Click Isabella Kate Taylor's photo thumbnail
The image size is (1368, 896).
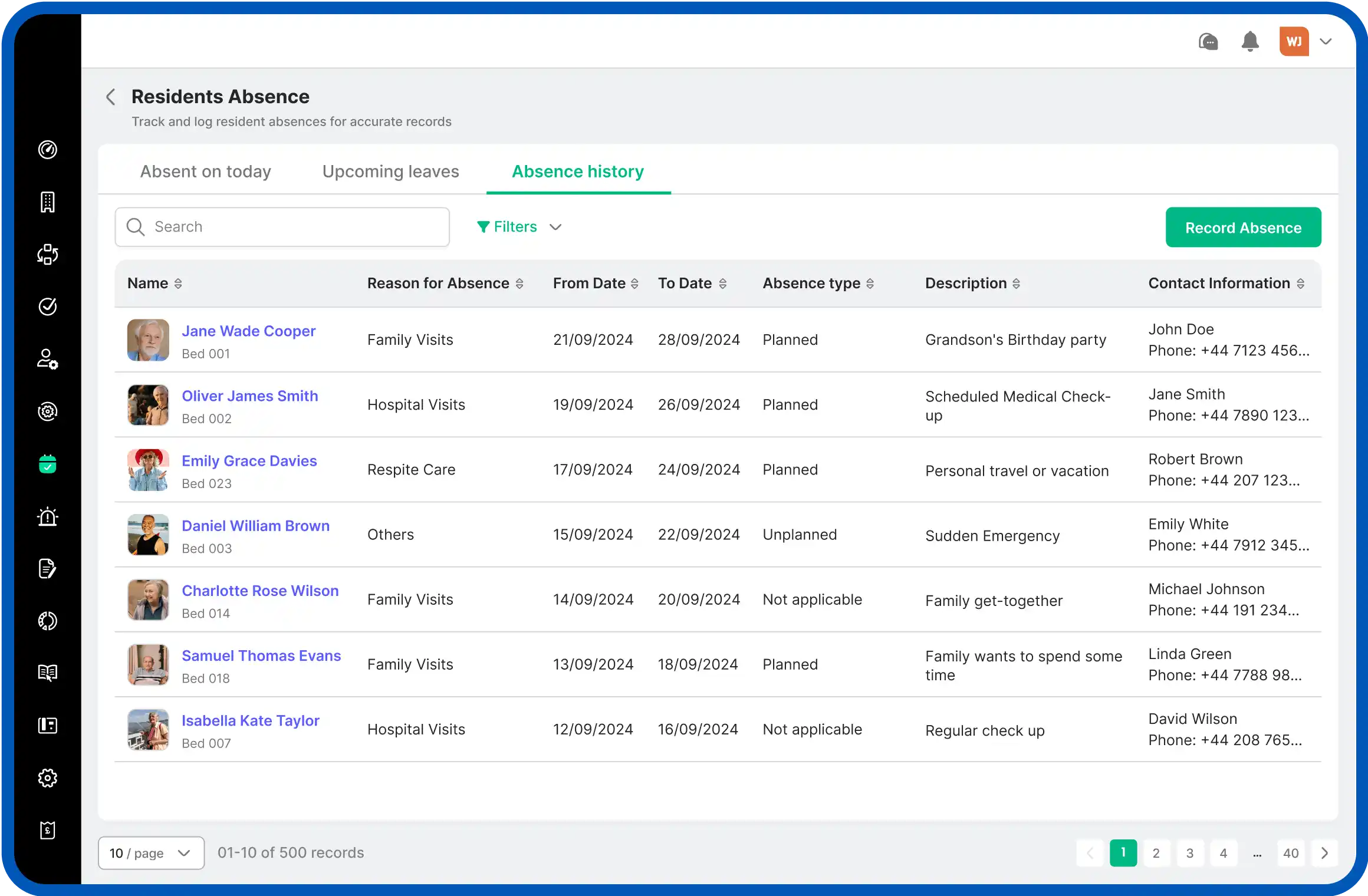pos(148,729)
